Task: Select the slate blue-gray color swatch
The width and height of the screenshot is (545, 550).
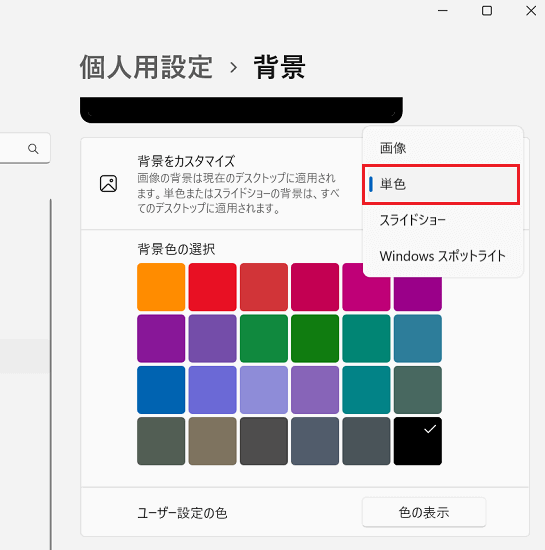Action: coord(315,441)
